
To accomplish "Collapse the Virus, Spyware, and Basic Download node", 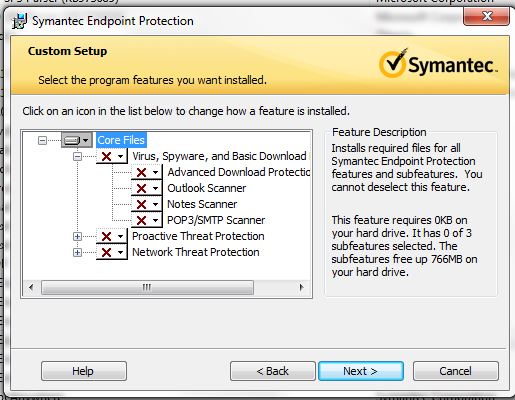I will click(x=77, y=156).
